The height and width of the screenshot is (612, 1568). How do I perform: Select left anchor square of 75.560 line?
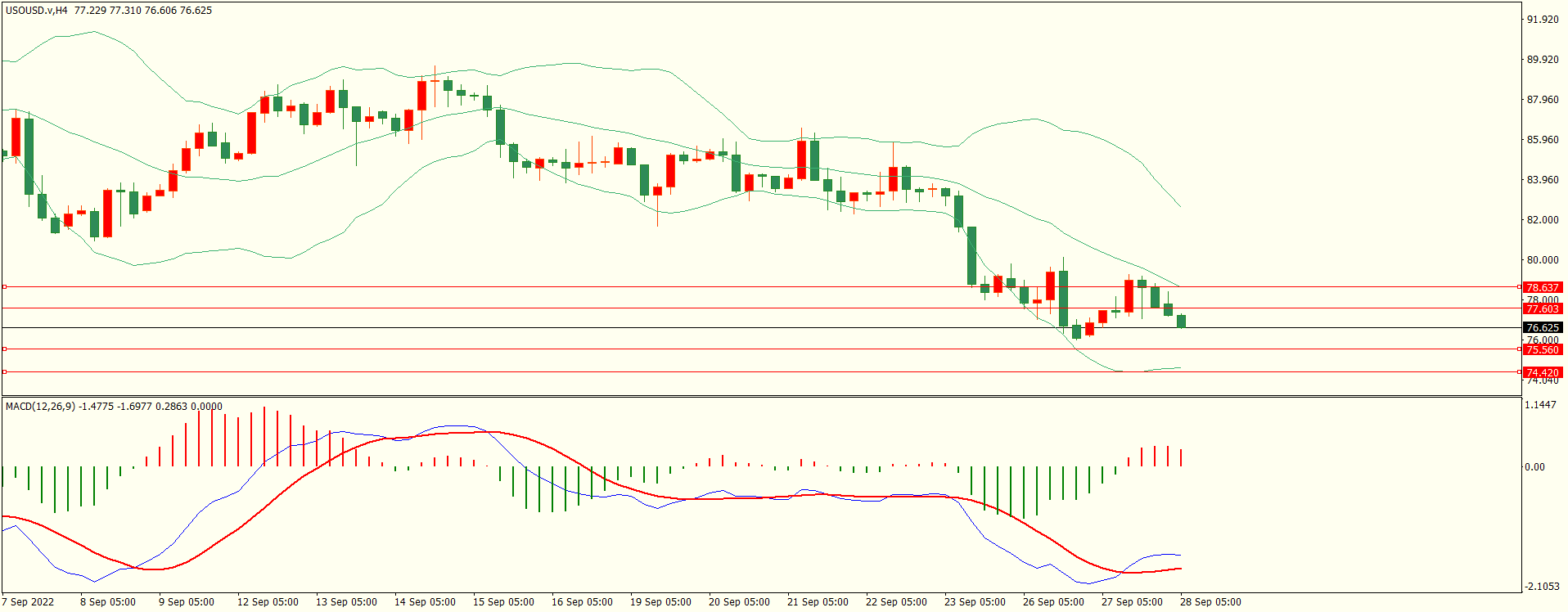(5, 349)
